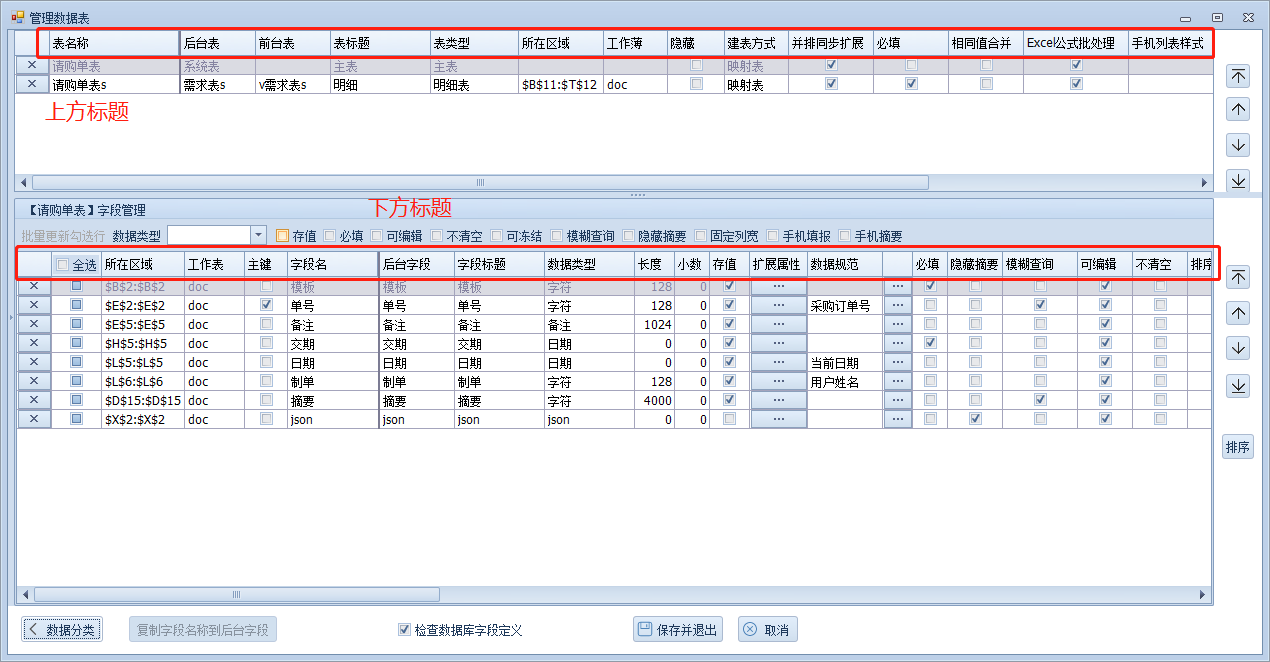Click move-up arrow beside upper table grid
Viewport: 1270px width, 662px height.
pos(1238,110)
